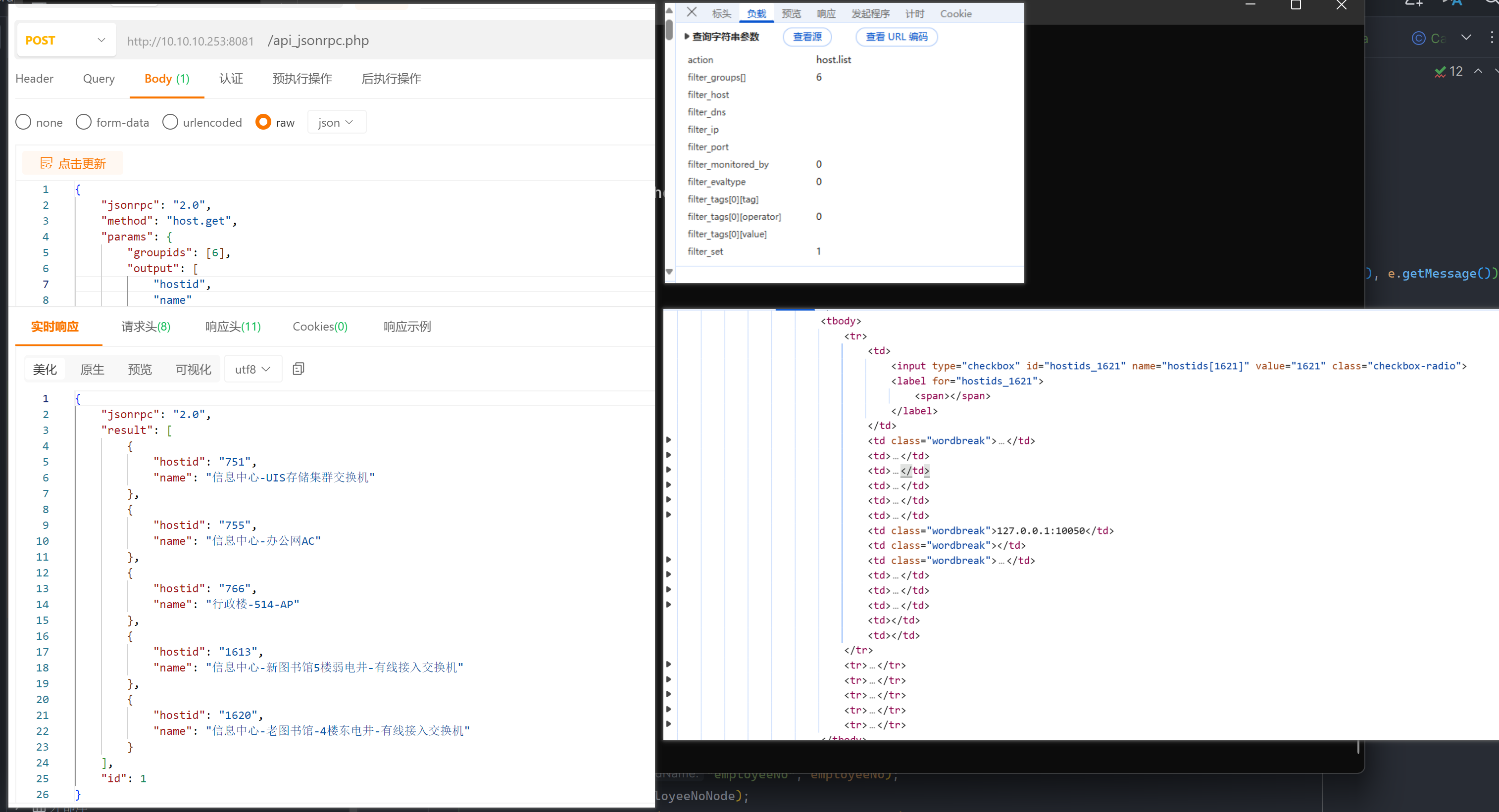Image resolution: width=1499 pixels, height=812 pixels.
Task: Open the DevTools 预览 tab
Action: 792,13
